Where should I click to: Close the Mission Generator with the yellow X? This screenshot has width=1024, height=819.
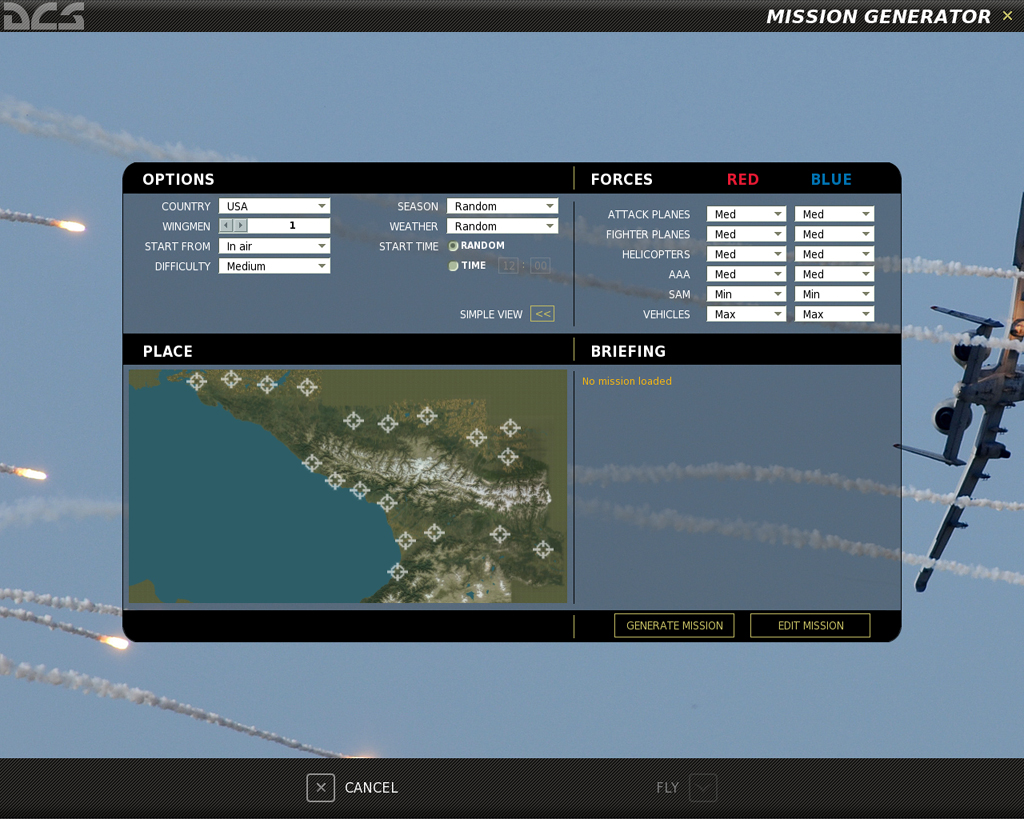click(x=1006, y=16)
